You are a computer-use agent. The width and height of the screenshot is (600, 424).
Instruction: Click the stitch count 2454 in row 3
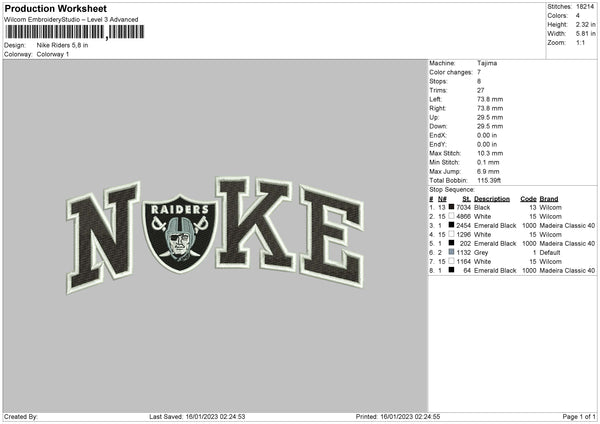463,225
